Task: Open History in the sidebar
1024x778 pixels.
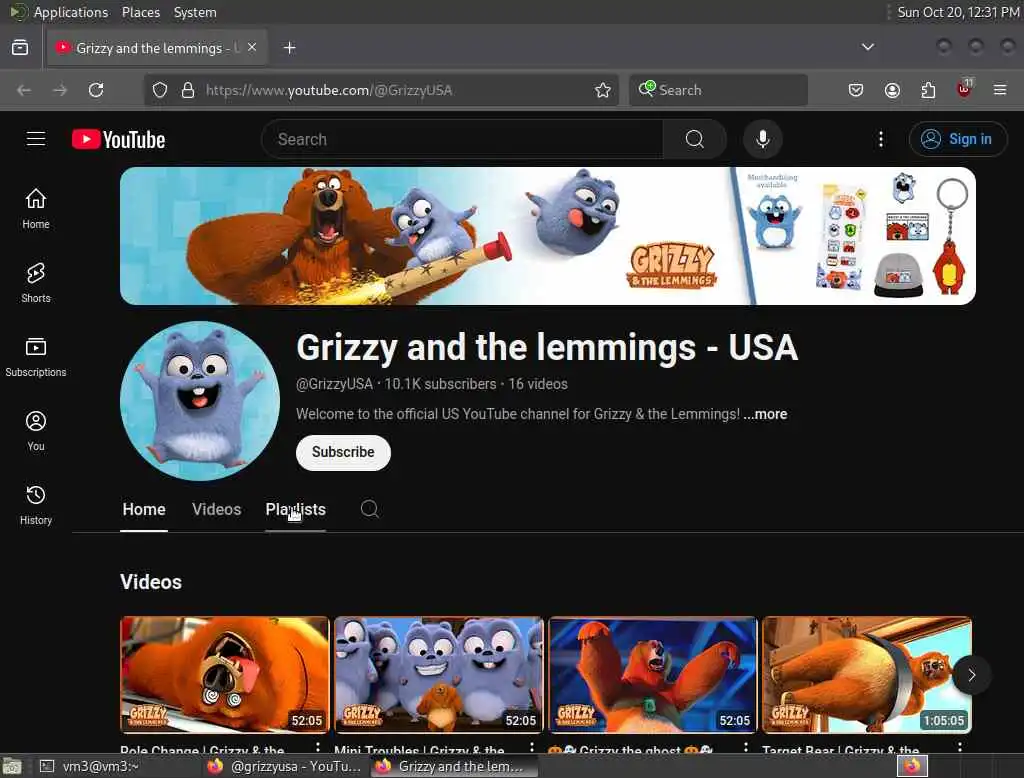Action: [36, 505]
